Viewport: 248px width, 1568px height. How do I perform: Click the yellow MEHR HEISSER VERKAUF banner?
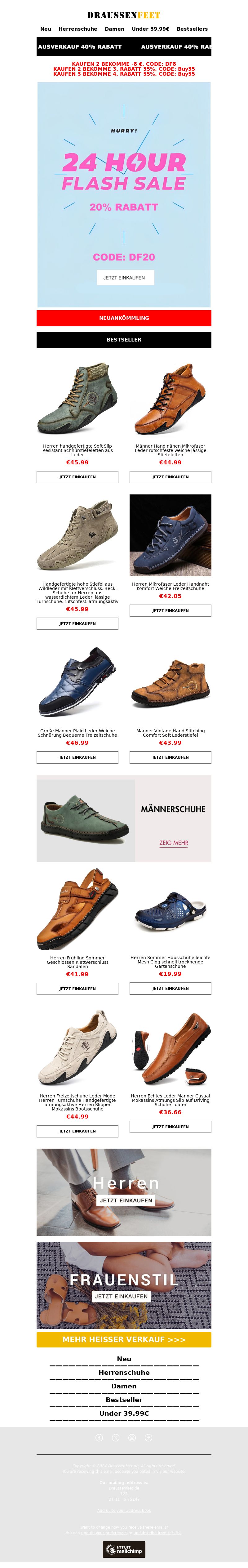pyautogui.click(x=124, y=1339)
